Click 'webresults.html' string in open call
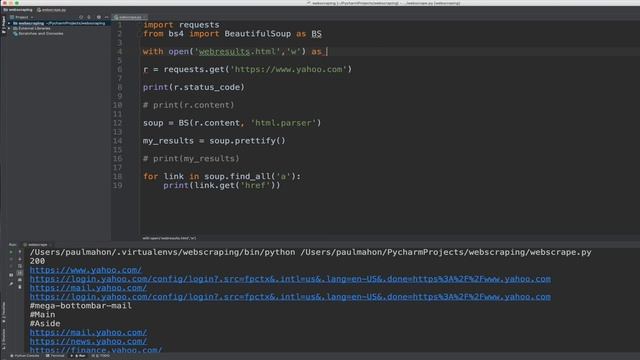640x360 pixels. pyautogui.click(x=238, y=52)
